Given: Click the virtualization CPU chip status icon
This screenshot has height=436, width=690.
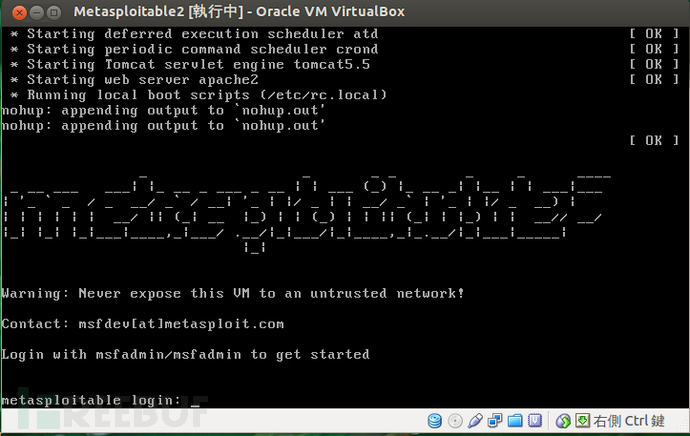Looking at the screenshot, I should (535, 421).
